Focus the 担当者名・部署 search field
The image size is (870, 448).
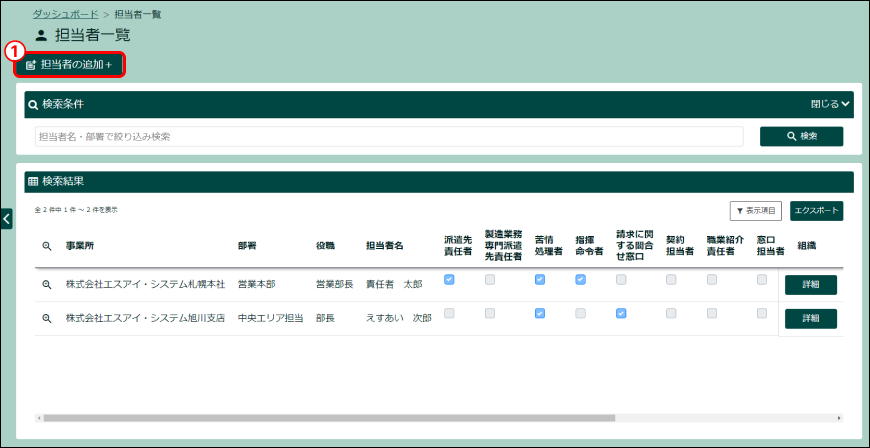pos(389,137)
